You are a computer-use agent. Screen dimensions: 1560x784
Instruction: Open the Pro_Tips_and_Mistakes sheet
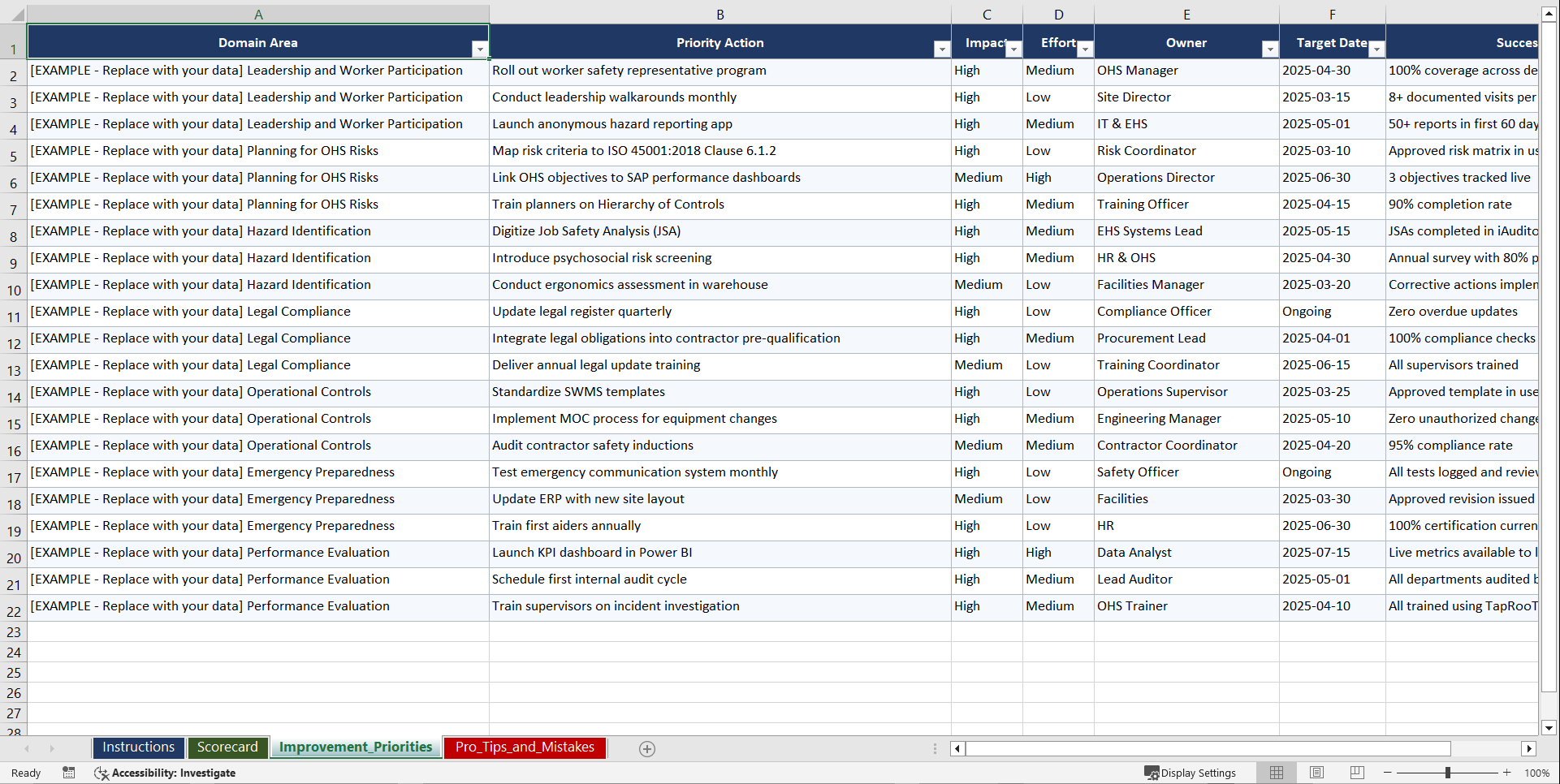coord(524,747)
